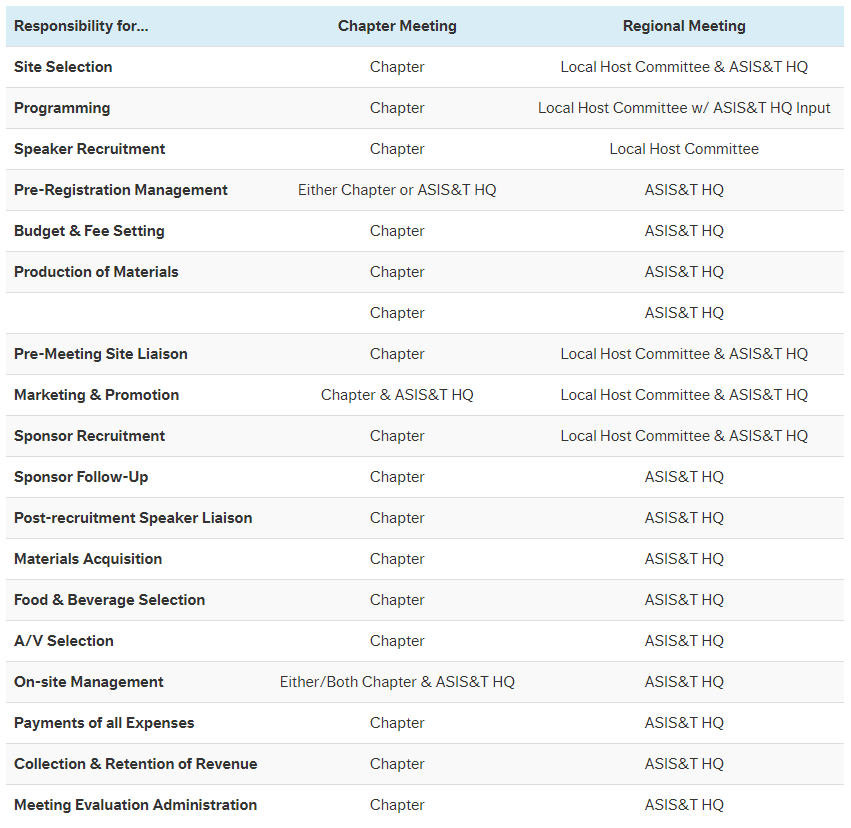Image resolution: width=851 pixels, height=828 pixels.
Task: Select 'Meeting Evaluation Administration' row label
Action: 136,805
